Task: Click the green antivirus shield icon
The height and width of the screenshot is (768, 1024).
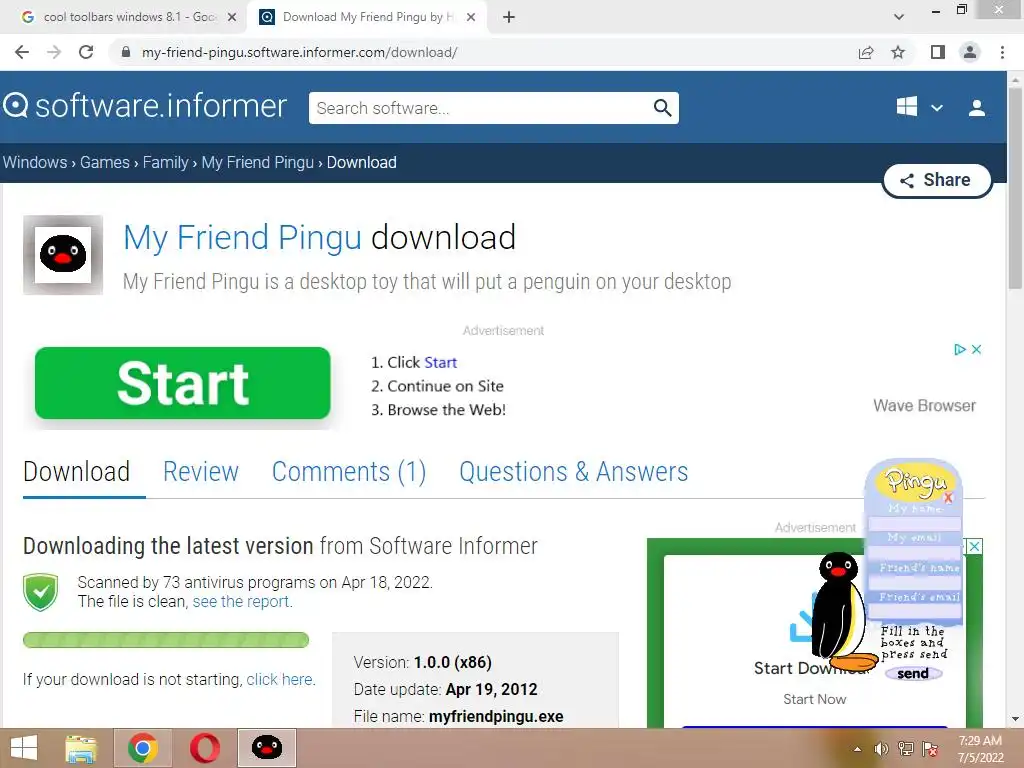Action: click(40, 592)
